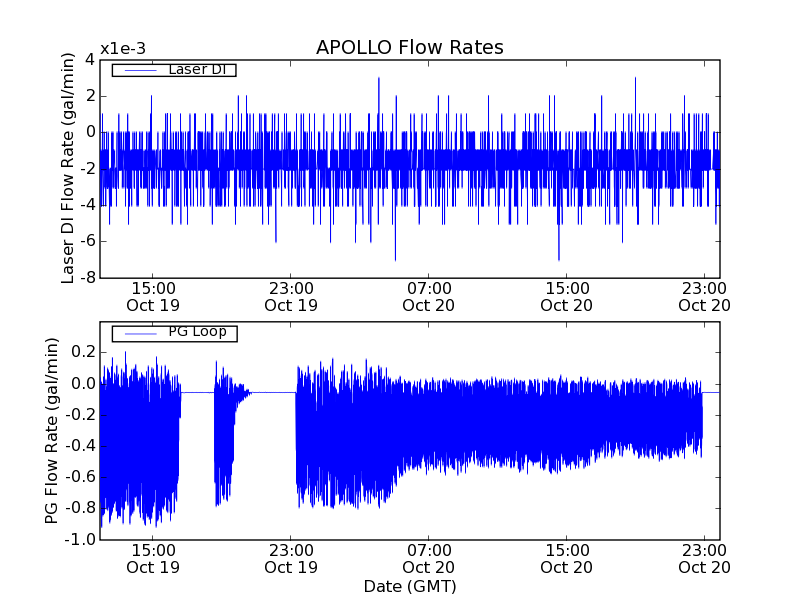
Task: Click the Date (GMT) x-axis label
Action: (409, 586)
